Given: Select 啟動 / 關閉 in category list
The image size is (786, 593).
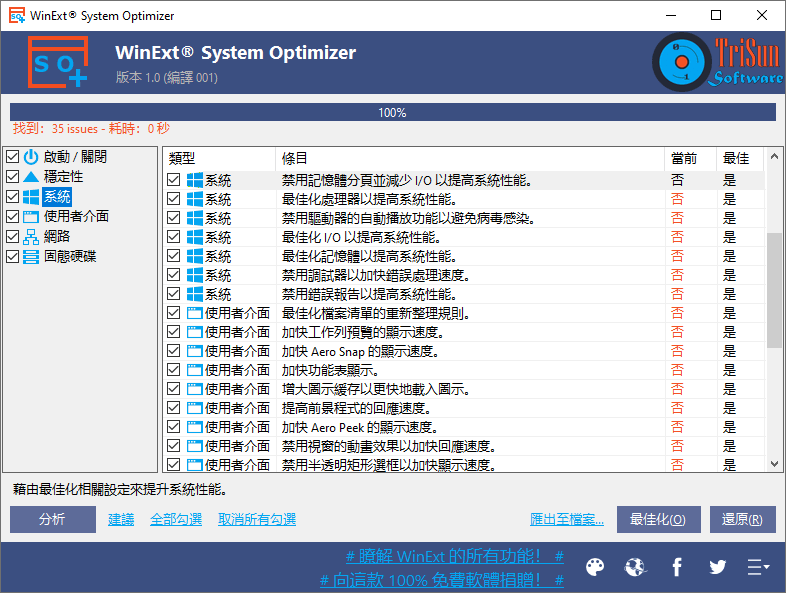Looking at the screenshot, I should point(75,157).
